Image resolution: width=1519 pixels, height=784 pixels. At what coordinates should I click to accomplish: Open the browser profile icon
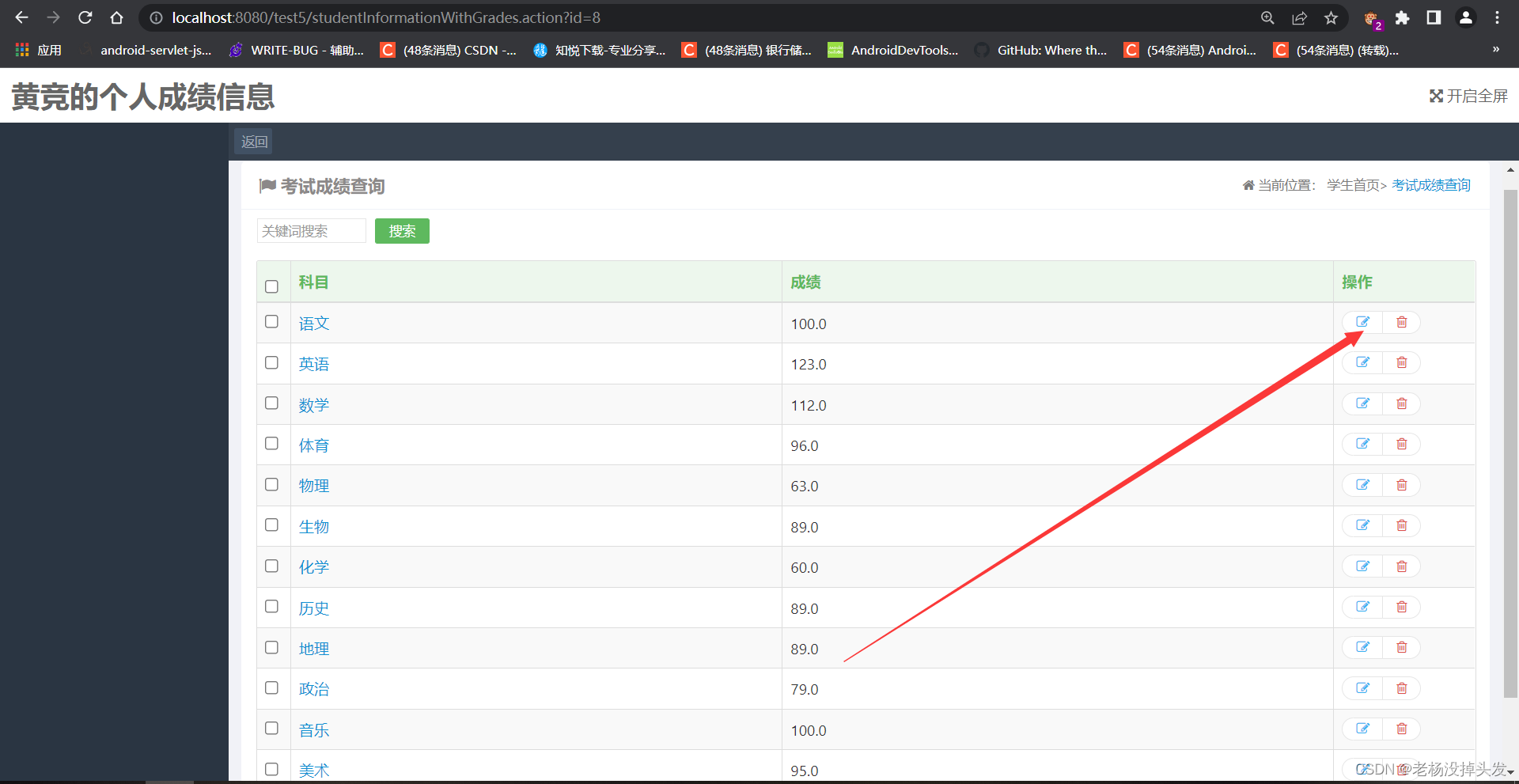coord(1466,17)
